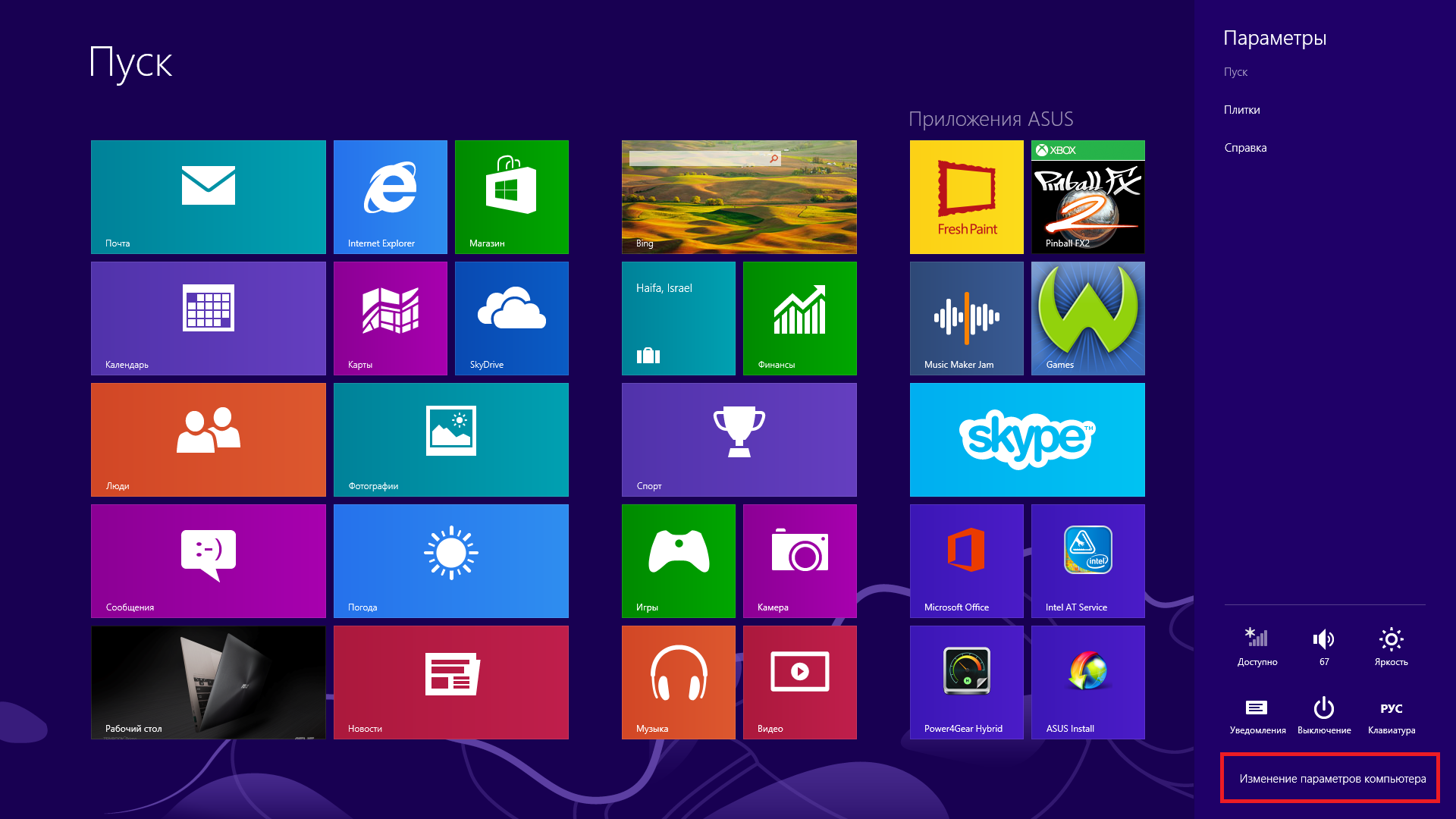The width and height of the screenshot is (1456, 819).
Task: Launch Internet Explorer tile
Action: point(391,197)
